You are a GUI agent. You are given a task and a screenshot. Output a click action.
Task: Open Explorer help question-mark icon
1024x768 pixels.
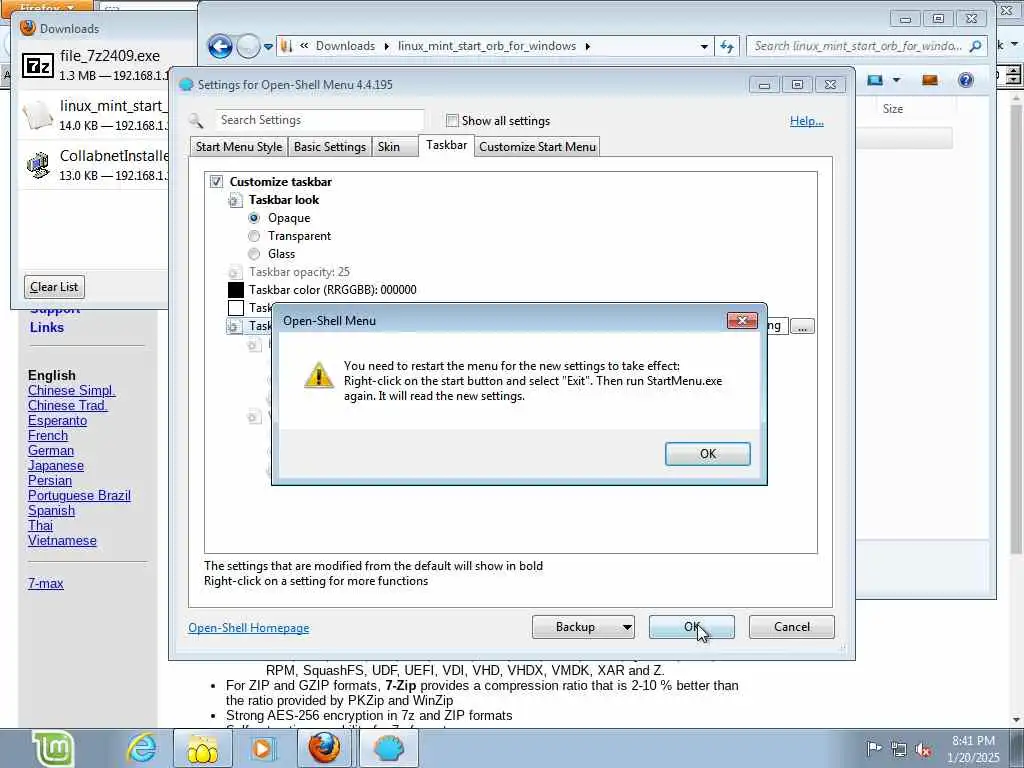[x=965, y=80]
